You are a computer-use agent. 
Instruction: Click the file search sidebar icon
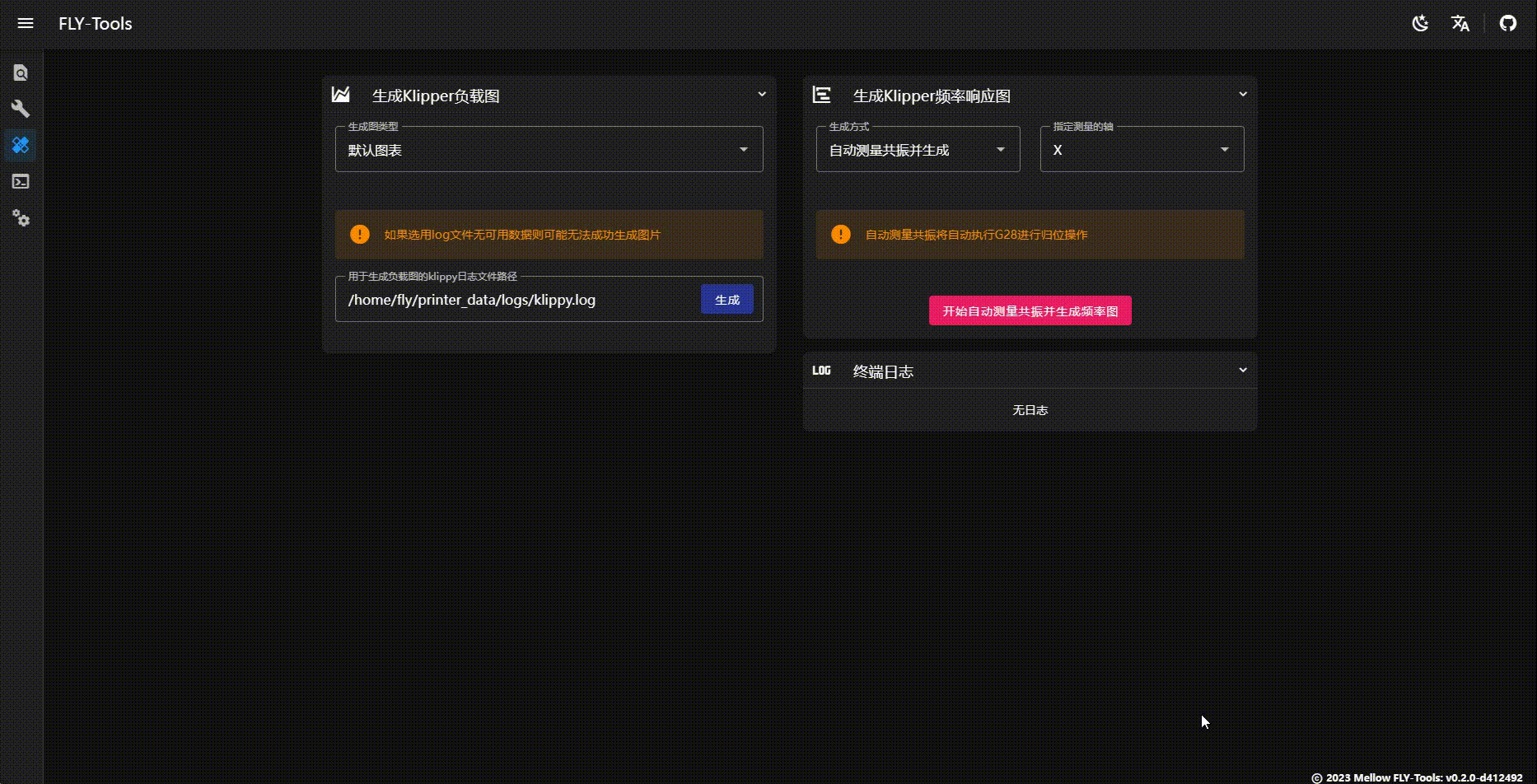pyautogui.click(x=21, y=72)
